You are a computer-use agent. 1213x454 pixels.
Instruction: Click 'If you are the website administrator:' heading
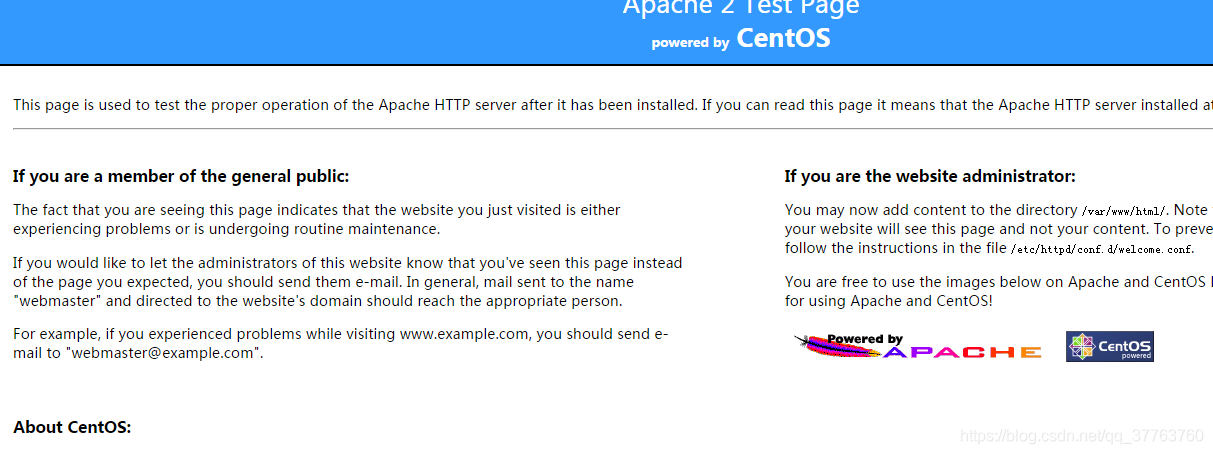[x=930, y=177]
